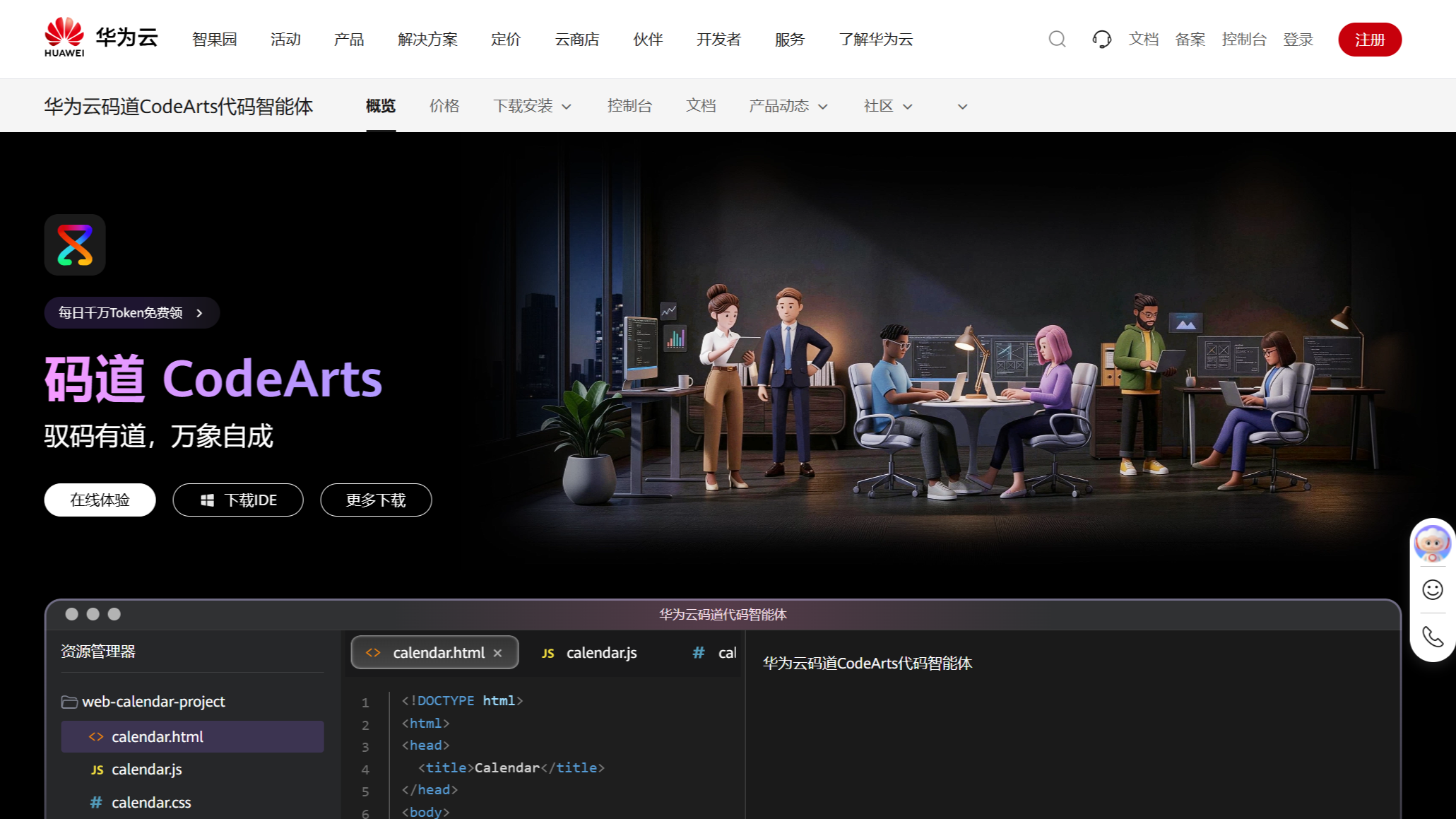Open the 产品 menu

(349, 40)
